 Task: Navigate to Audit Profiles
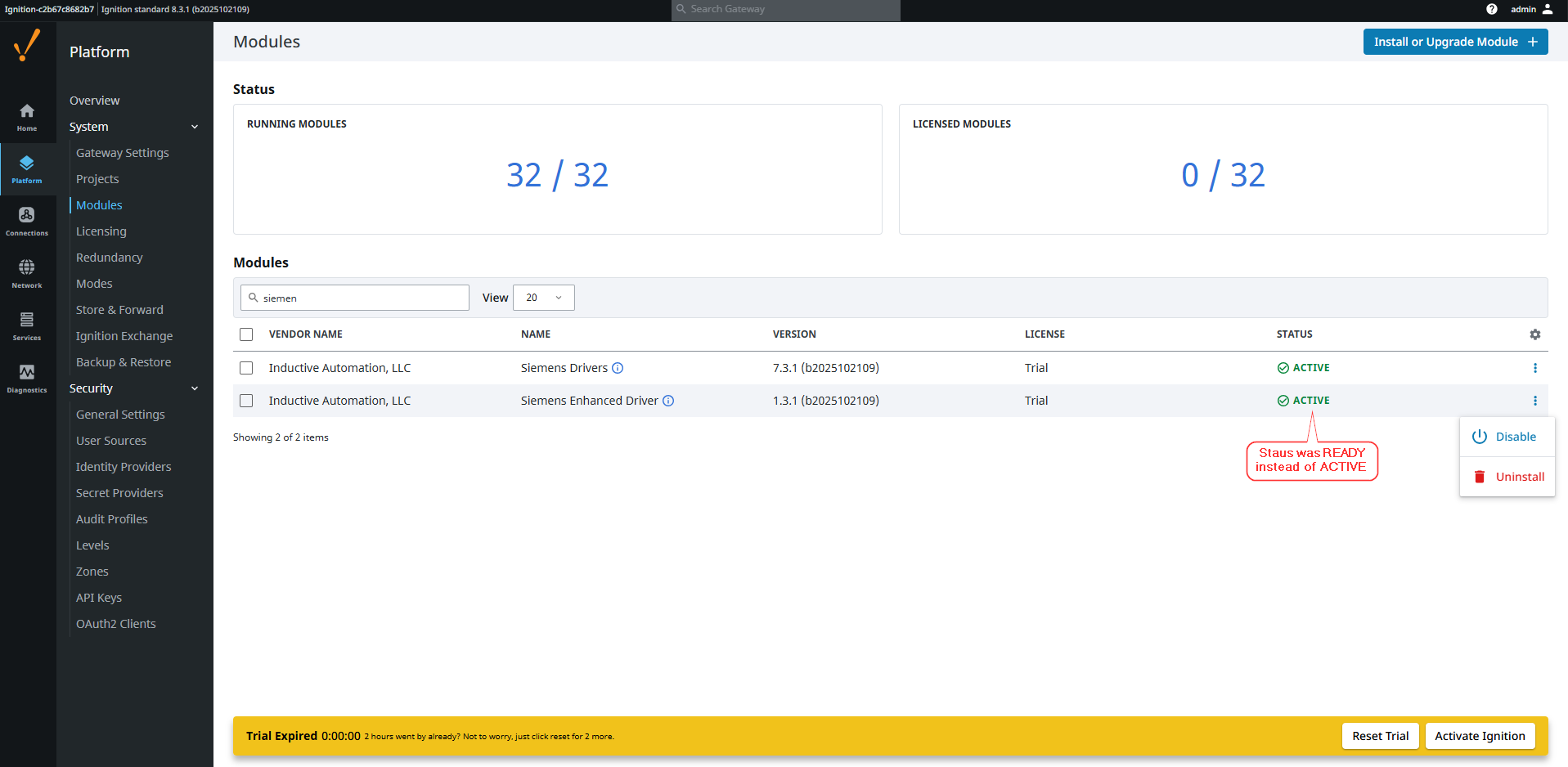click(x=112, y=519)
